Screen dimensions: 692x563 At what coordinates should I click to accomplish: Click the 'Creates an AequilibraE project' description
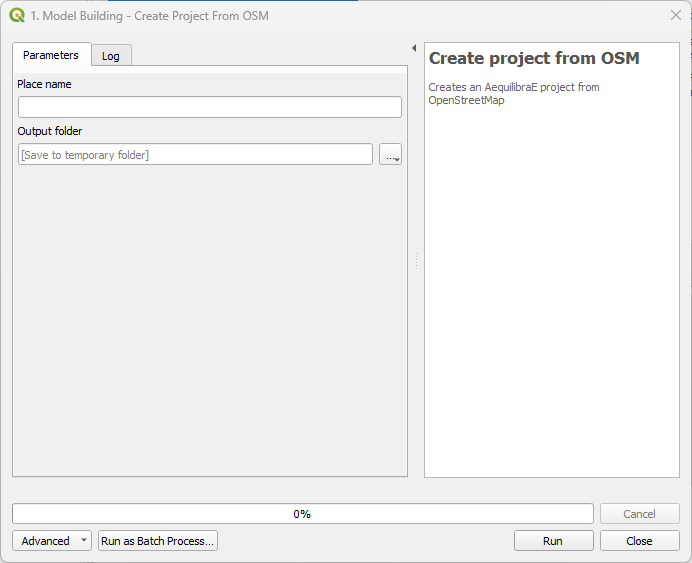pos(514,94)
